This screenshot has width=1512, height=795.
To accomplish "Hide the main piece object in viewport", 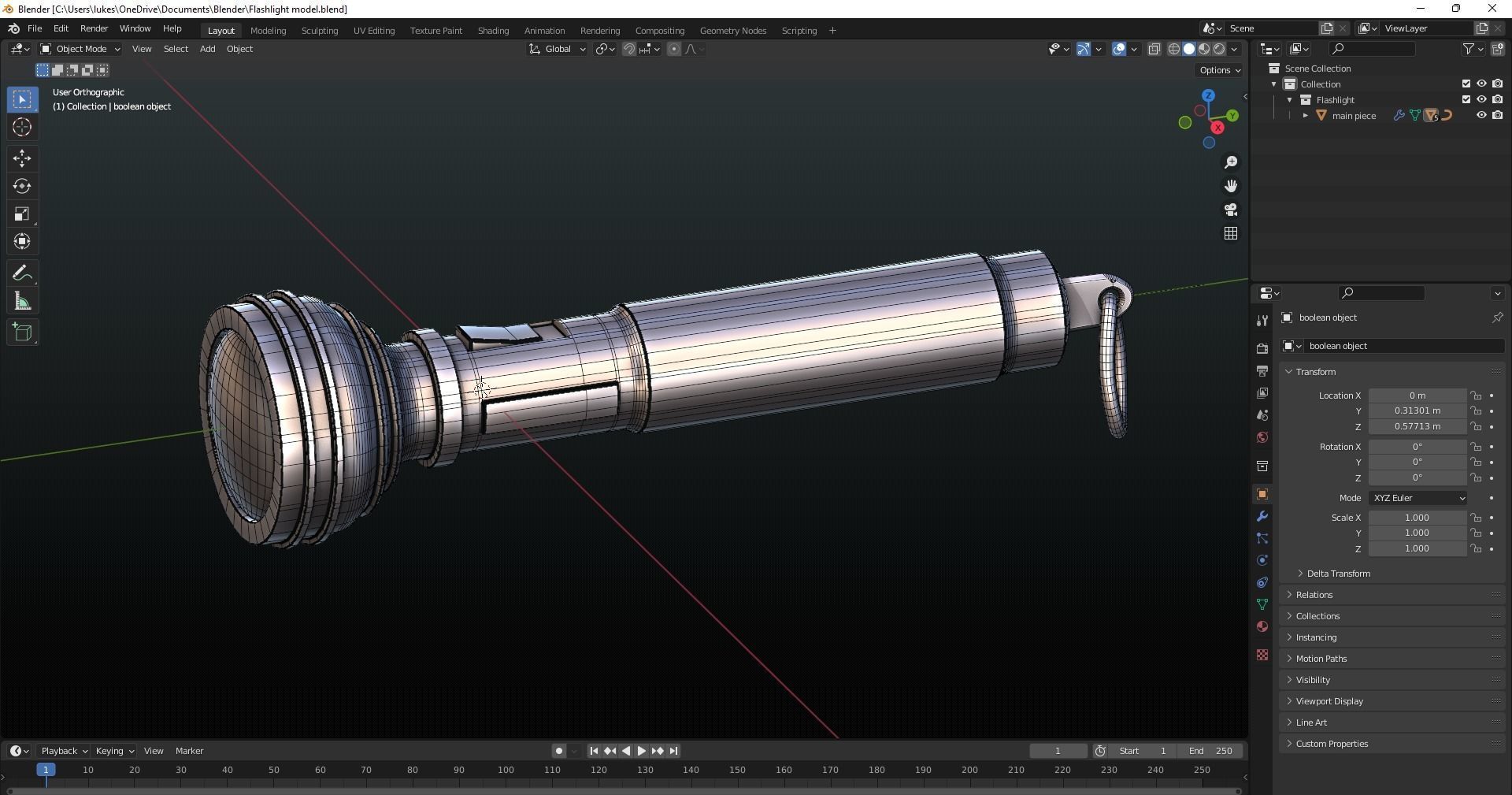I will pyautogui.click(x=1481, y=115).
